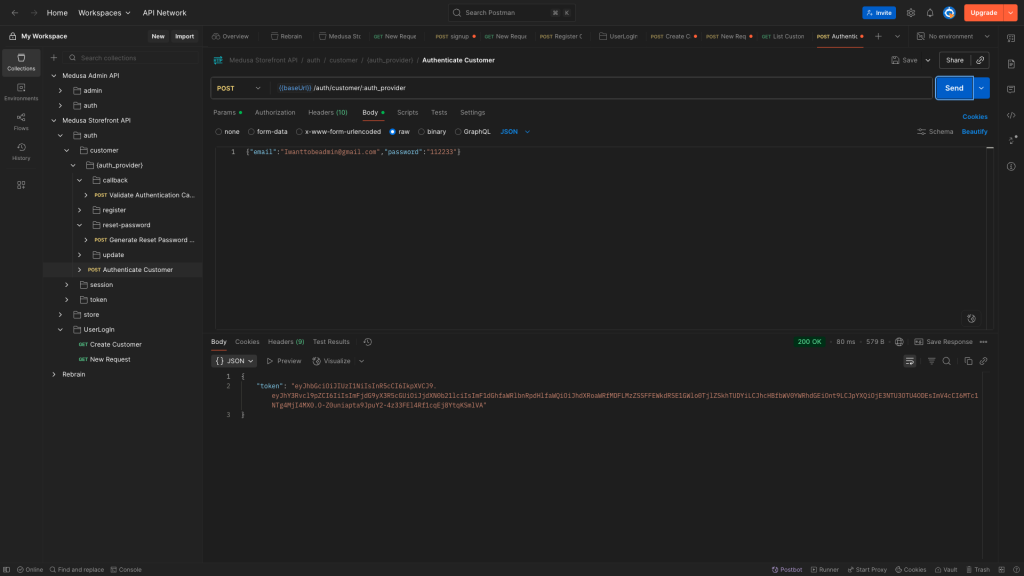
Task: Open the No environment selector
Action: pyautogui.click(x=953, y=37)
